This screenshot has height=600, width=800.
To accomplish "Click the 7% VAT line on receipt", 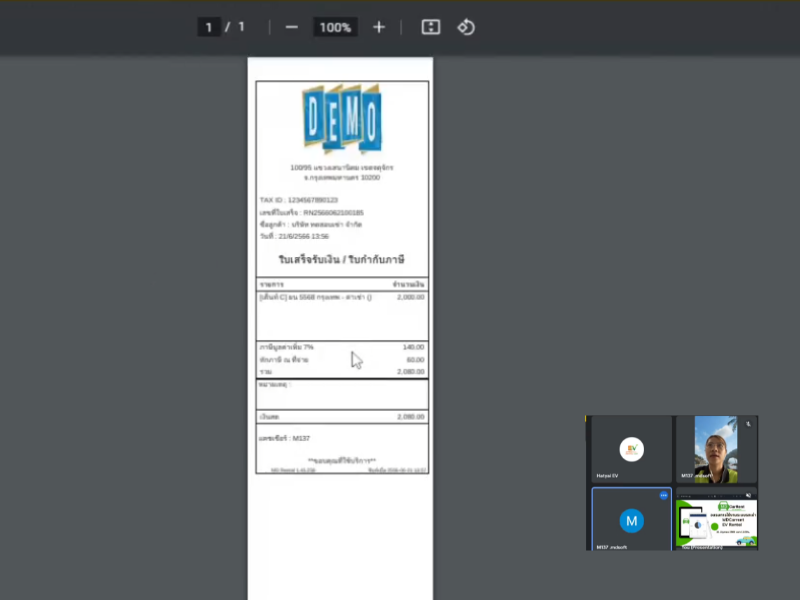I will pyautogui.click(x=287, y=346).
